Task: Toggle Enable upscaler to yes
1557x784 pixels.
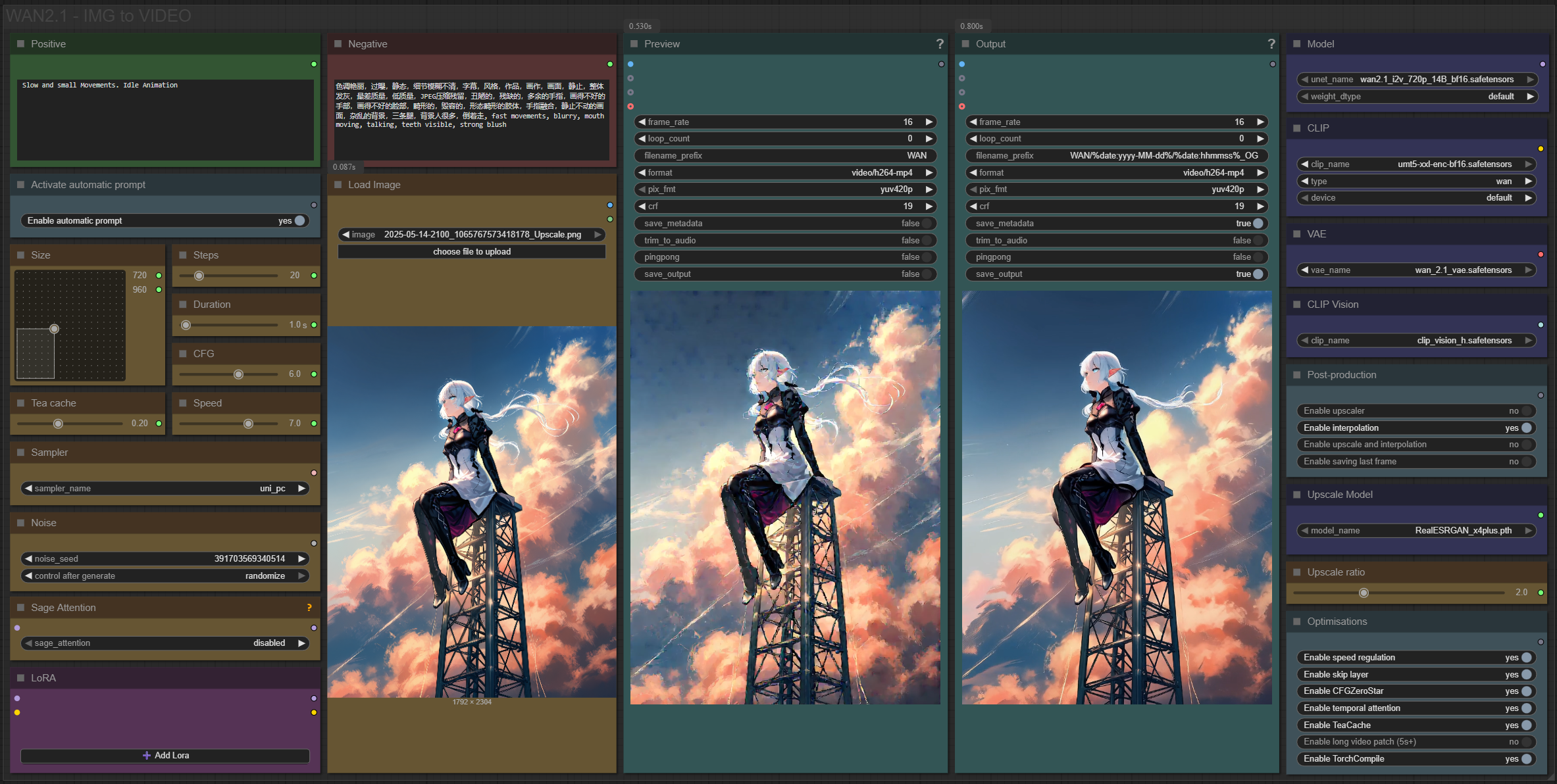Action: (1525, 411)
